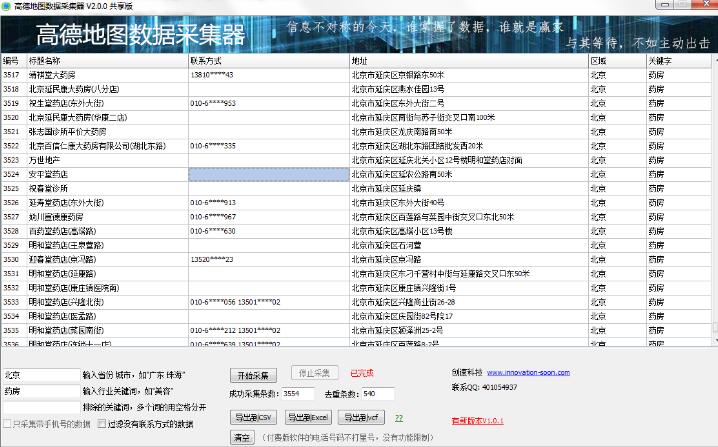
Task: Sort by 关键字 column header
Action: pos(679,60)
